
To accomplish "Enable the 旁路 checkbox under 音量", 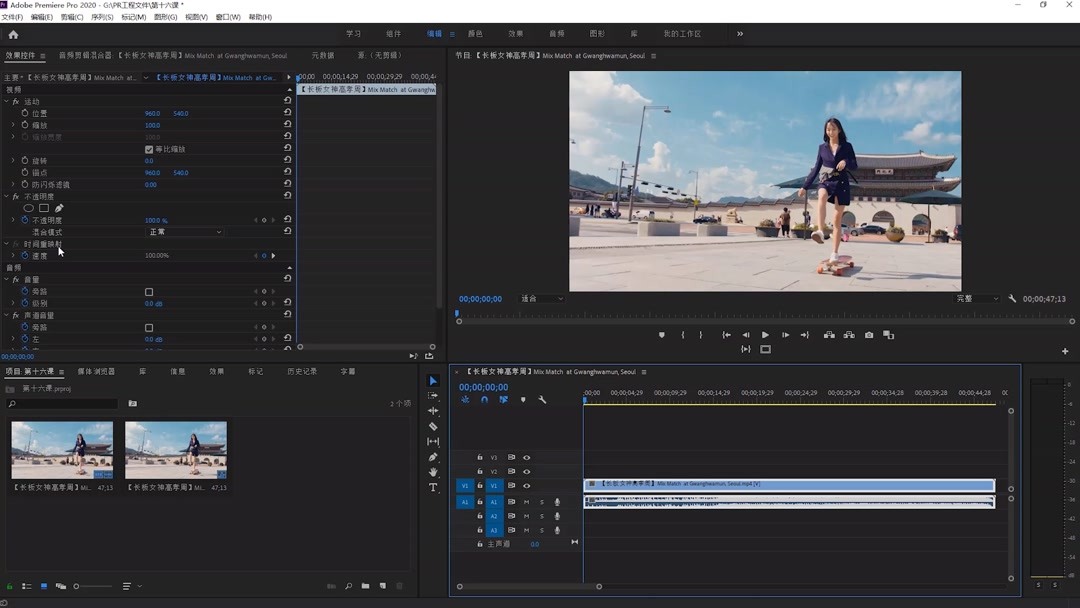I will (x=149, y=292).
